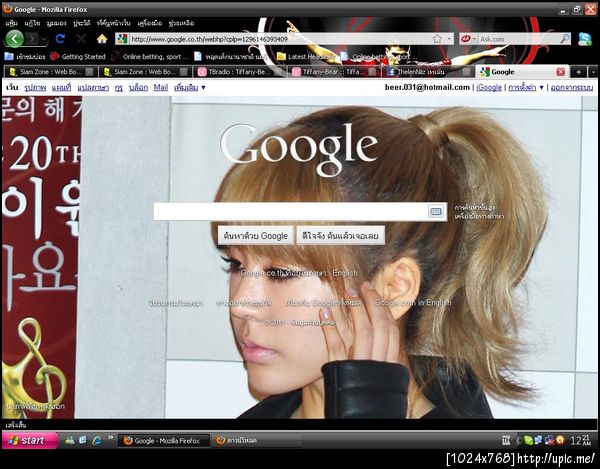Screen dimensions: 600x469
Task: Launch Internet Explorer from quick launch
Action: click(x=97, y=440)
